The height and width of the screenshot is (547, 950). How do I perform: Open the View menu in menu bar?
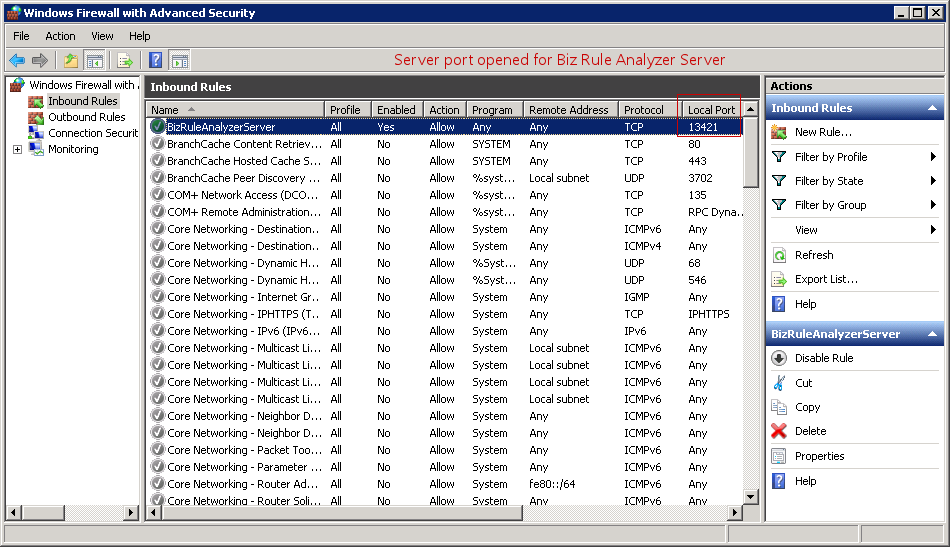pos(102,36)
